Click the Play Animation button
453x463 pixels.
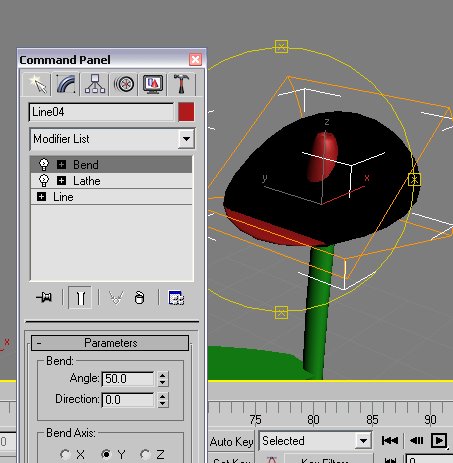pyautogui.click(x=439, y=441)
